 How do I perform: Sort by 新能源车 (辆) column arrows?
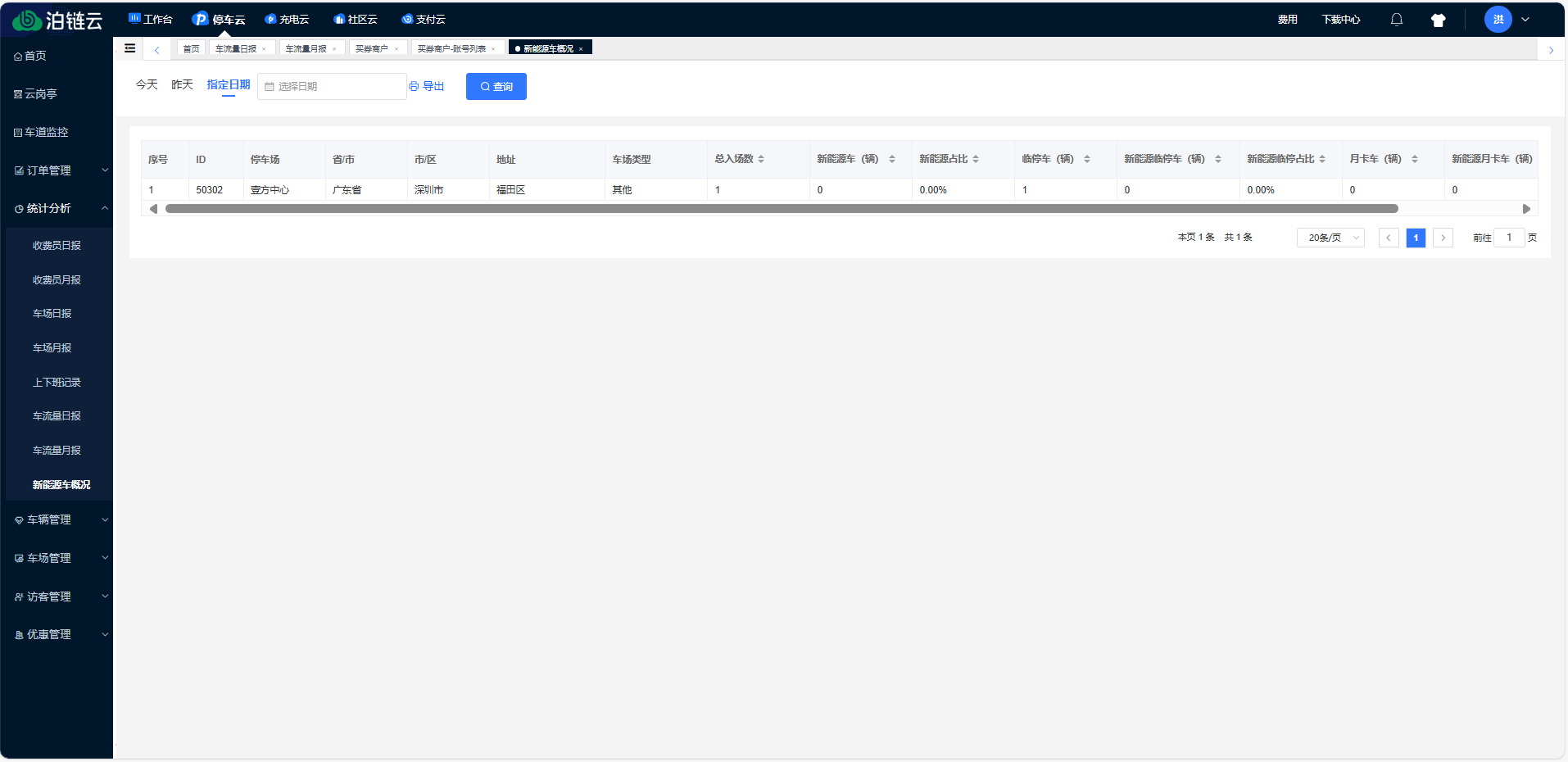[892, 159]
